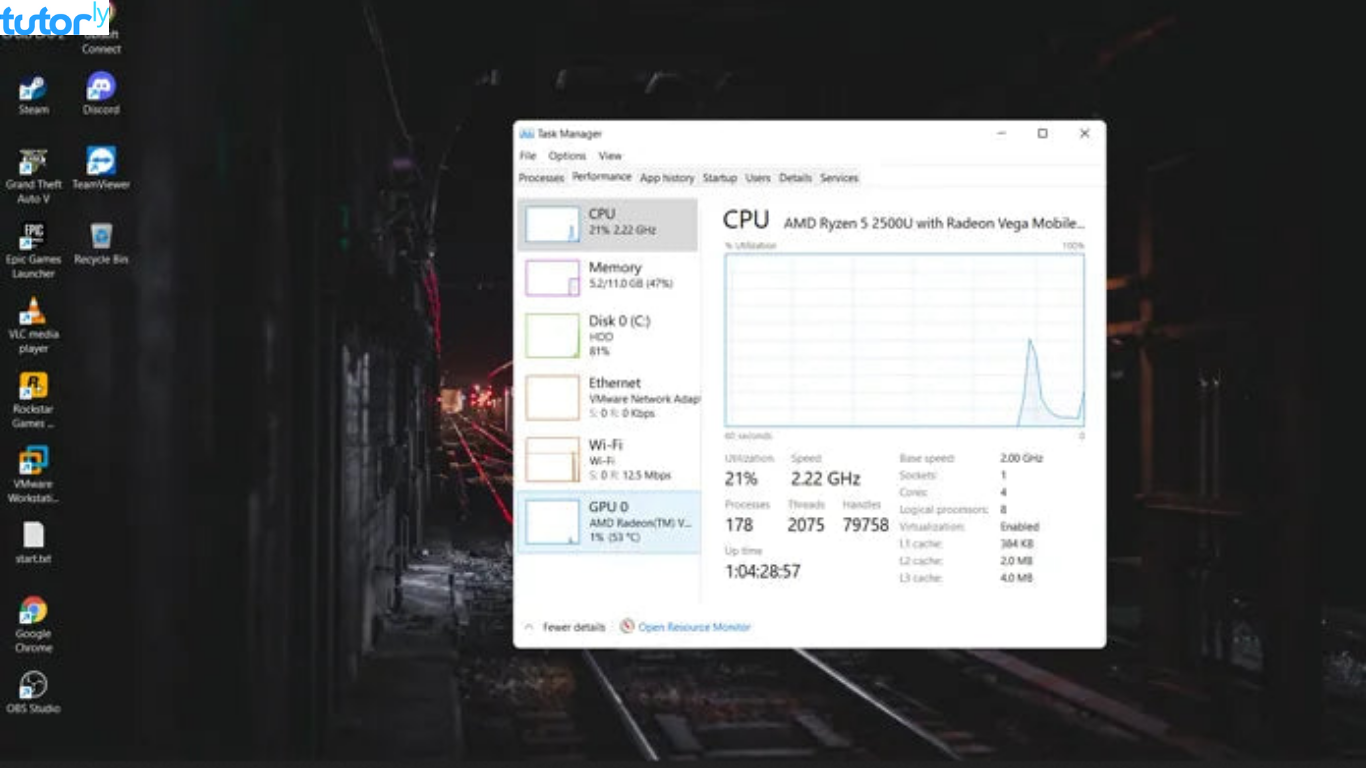1366x768 pixels.
Task: Check Ethernet adapter performance
Action: (x=608, y=396)
